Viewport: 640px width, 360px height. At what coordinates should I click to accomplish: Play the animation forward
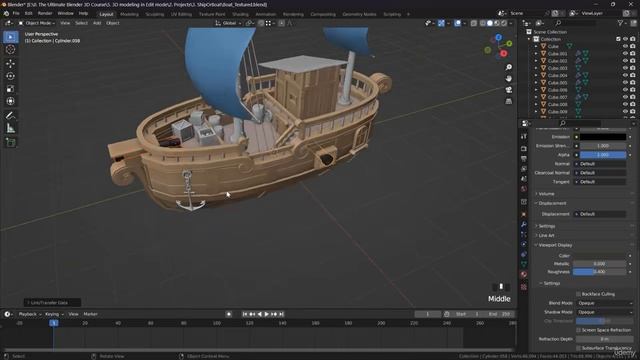pyautogui.click(x=267, y=314)
